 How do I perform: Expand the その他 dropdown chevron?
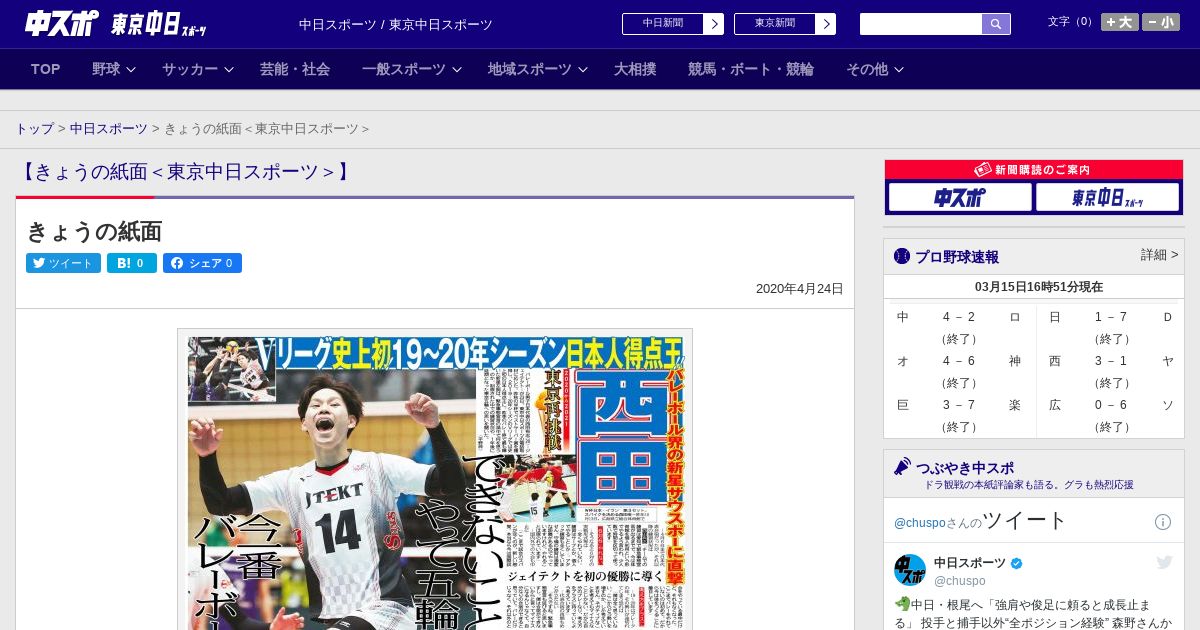pos(899,70)
